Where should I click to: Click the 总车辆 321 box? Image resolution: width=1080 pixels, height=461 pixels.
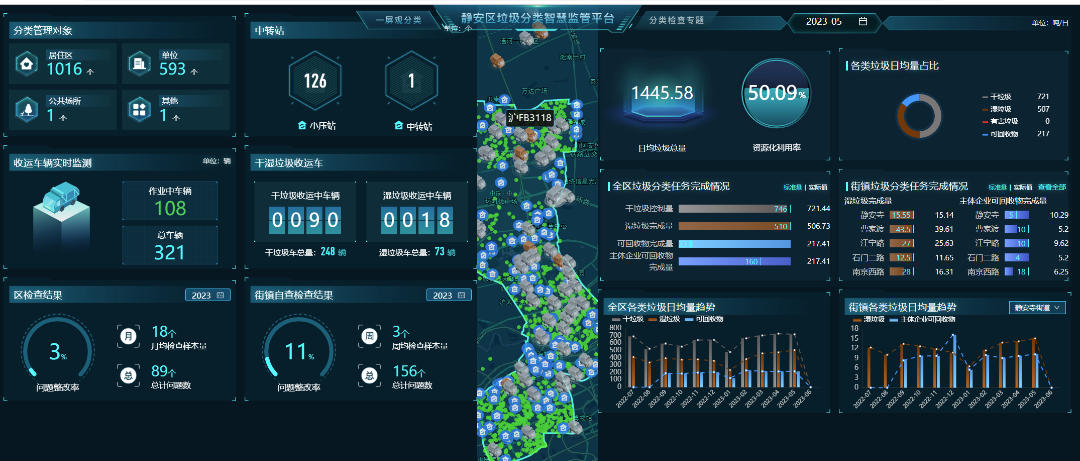pos(170,245)
